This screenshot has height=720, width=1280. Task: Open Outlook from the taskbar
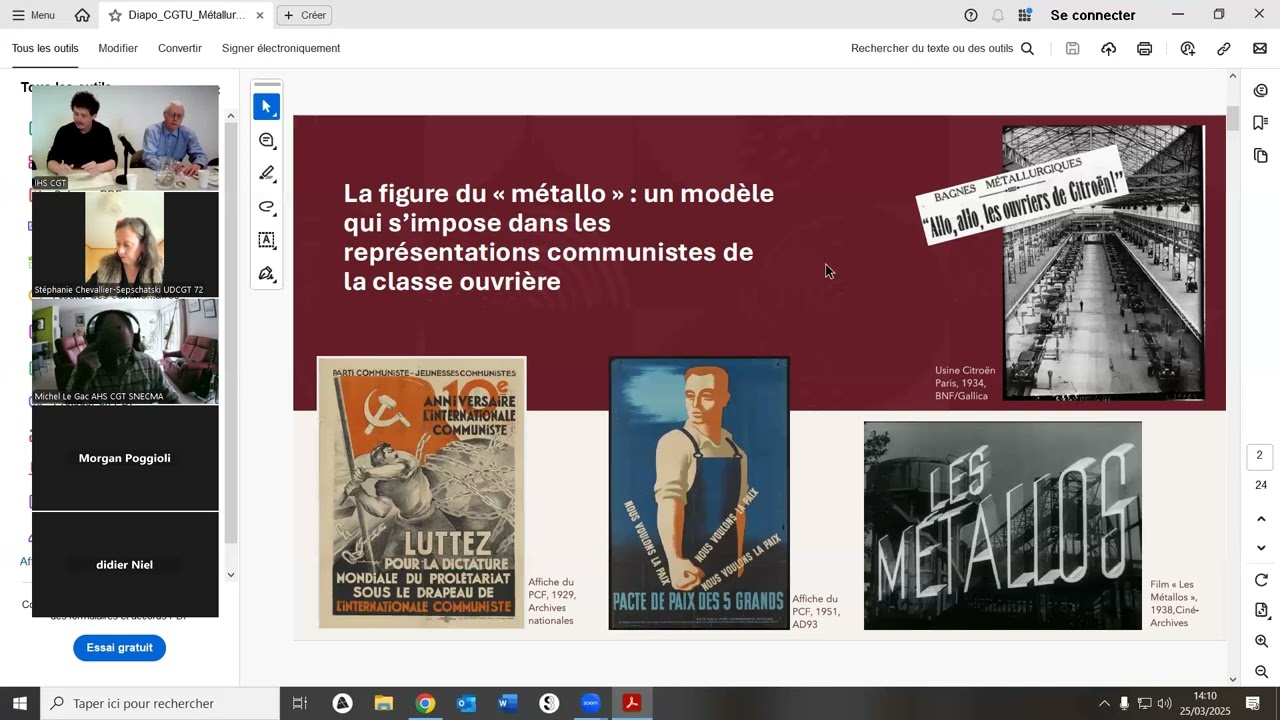point(466,703)
